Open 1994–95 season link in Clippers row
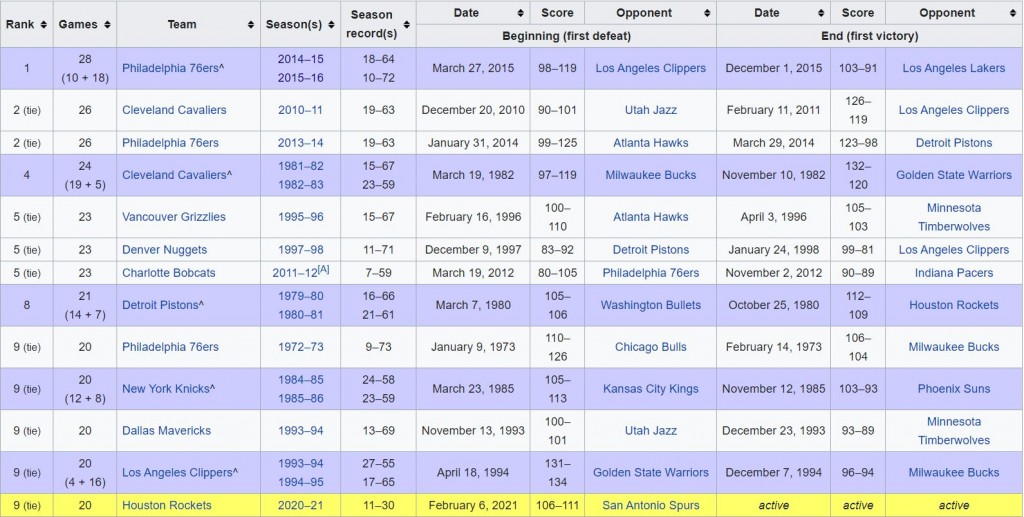The height and width of the screenshot is (517, 1024). pos(300,482)
